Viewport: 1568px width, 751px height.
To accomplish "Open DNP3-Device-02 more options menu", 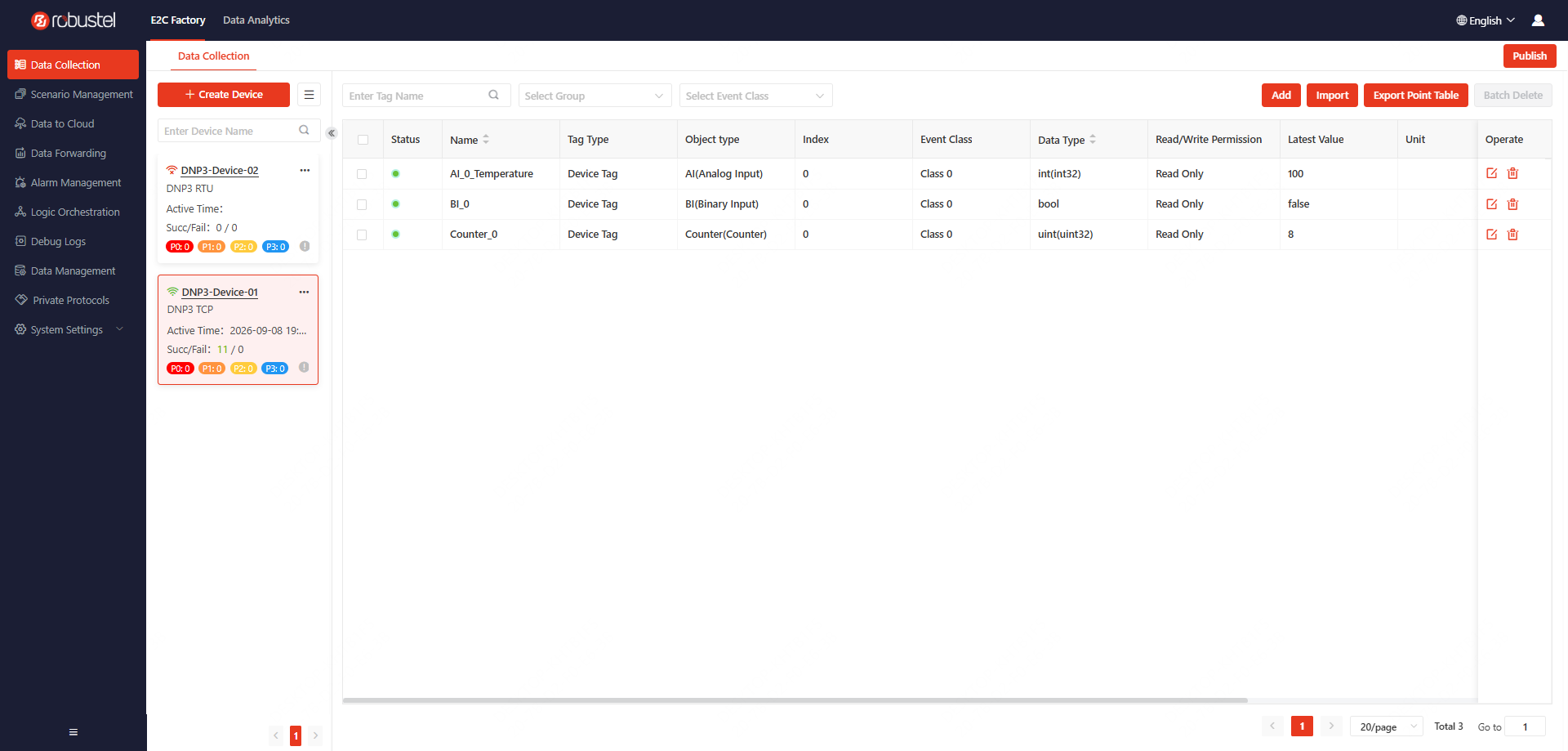I will click(305, 170).
